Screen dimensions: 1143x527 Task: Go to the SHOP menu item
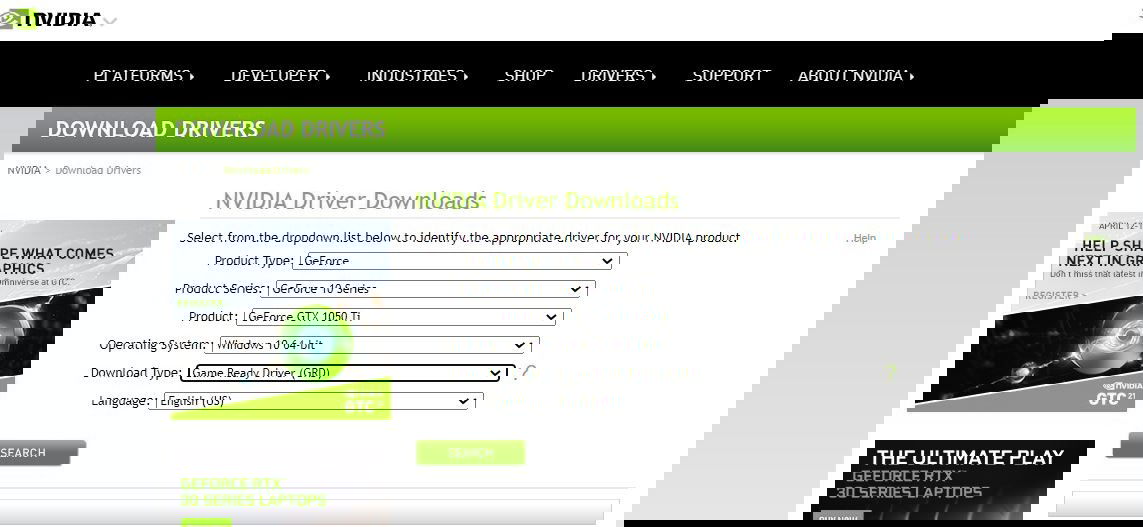click(525, 76)
